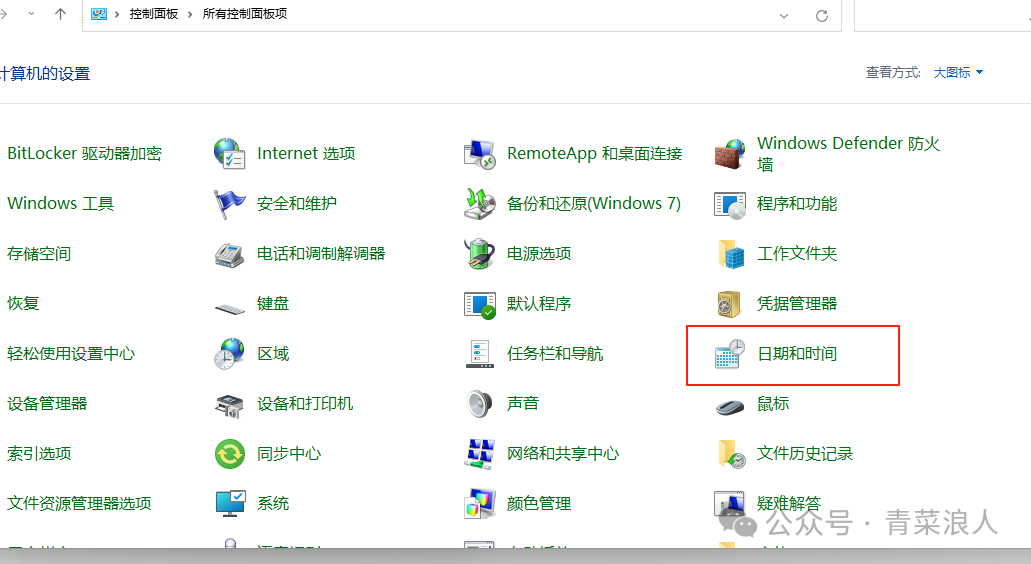Open the 工作文件夹 folder icon
This screenshot has height=564, width=1031.
point(731,254)
